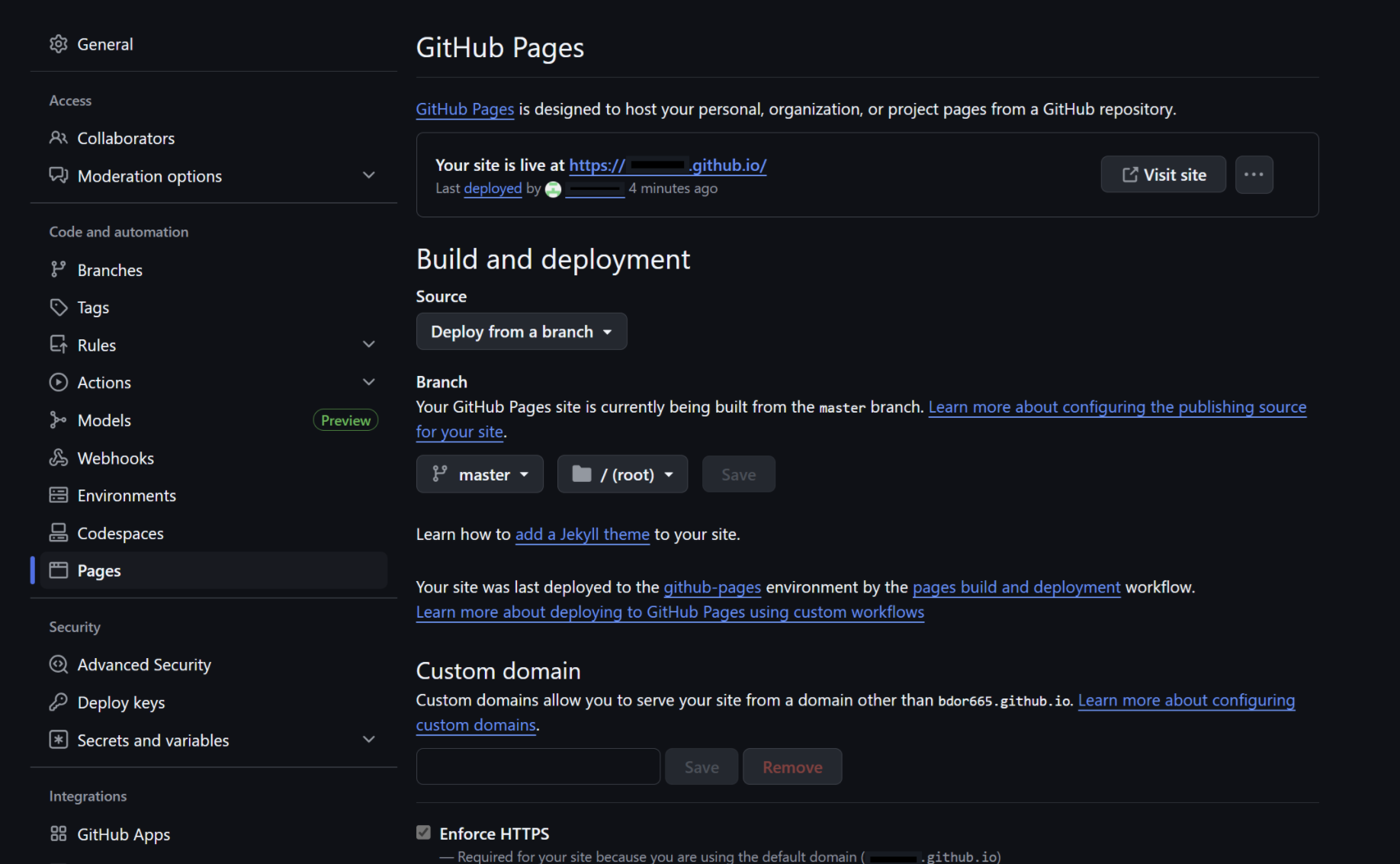Open the add a Jekyll theme link
The height and width of the screenshot is (864, 1400).
coord(583,534)
